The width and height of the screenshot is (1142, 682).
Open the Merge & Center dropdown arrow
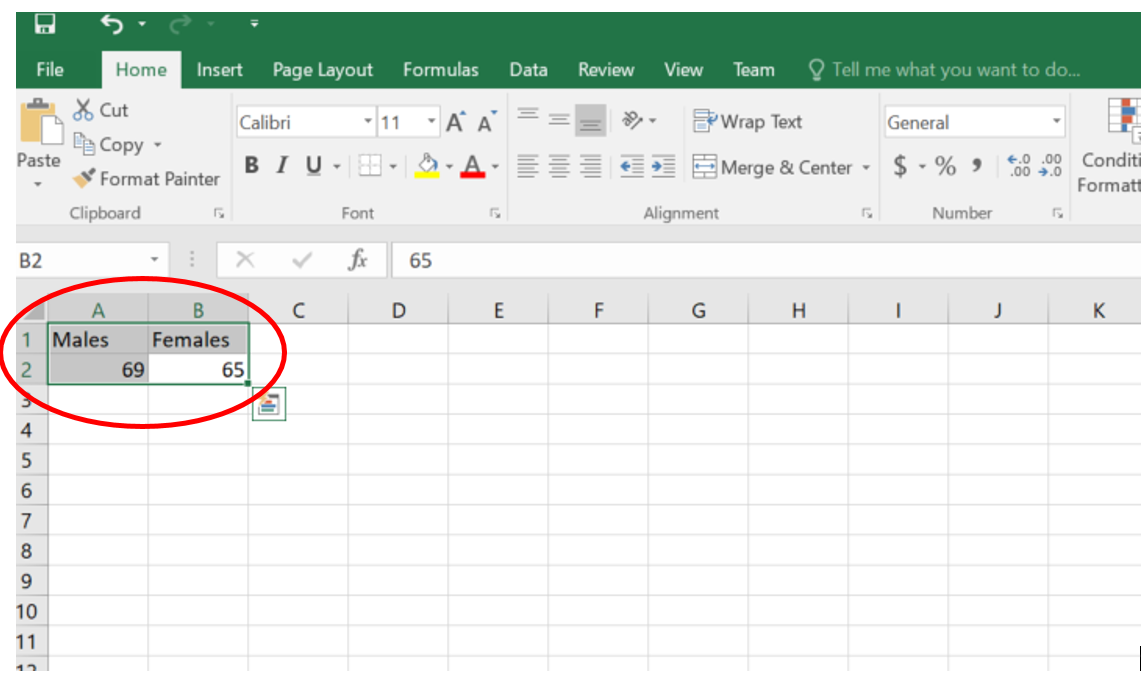coord(866,168)
